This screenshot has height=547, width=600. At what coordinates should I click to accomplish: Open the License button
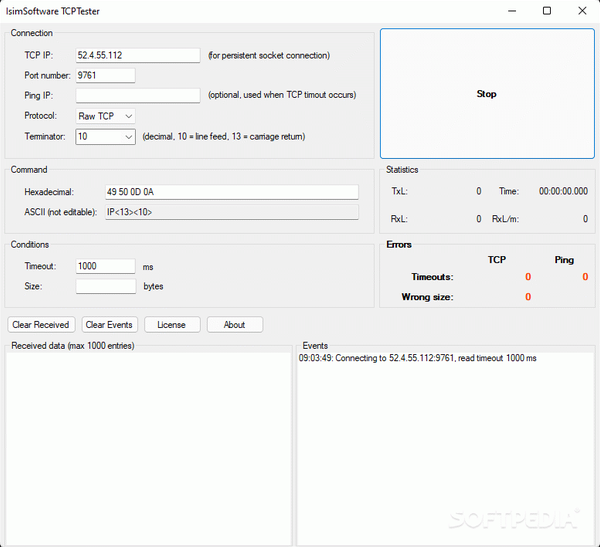tap(172, 325)
